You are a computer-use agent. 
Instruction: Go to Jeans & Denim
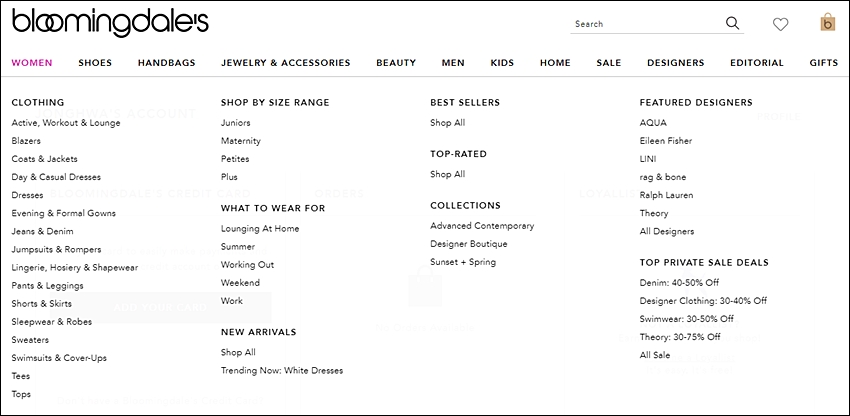[42, 231]
